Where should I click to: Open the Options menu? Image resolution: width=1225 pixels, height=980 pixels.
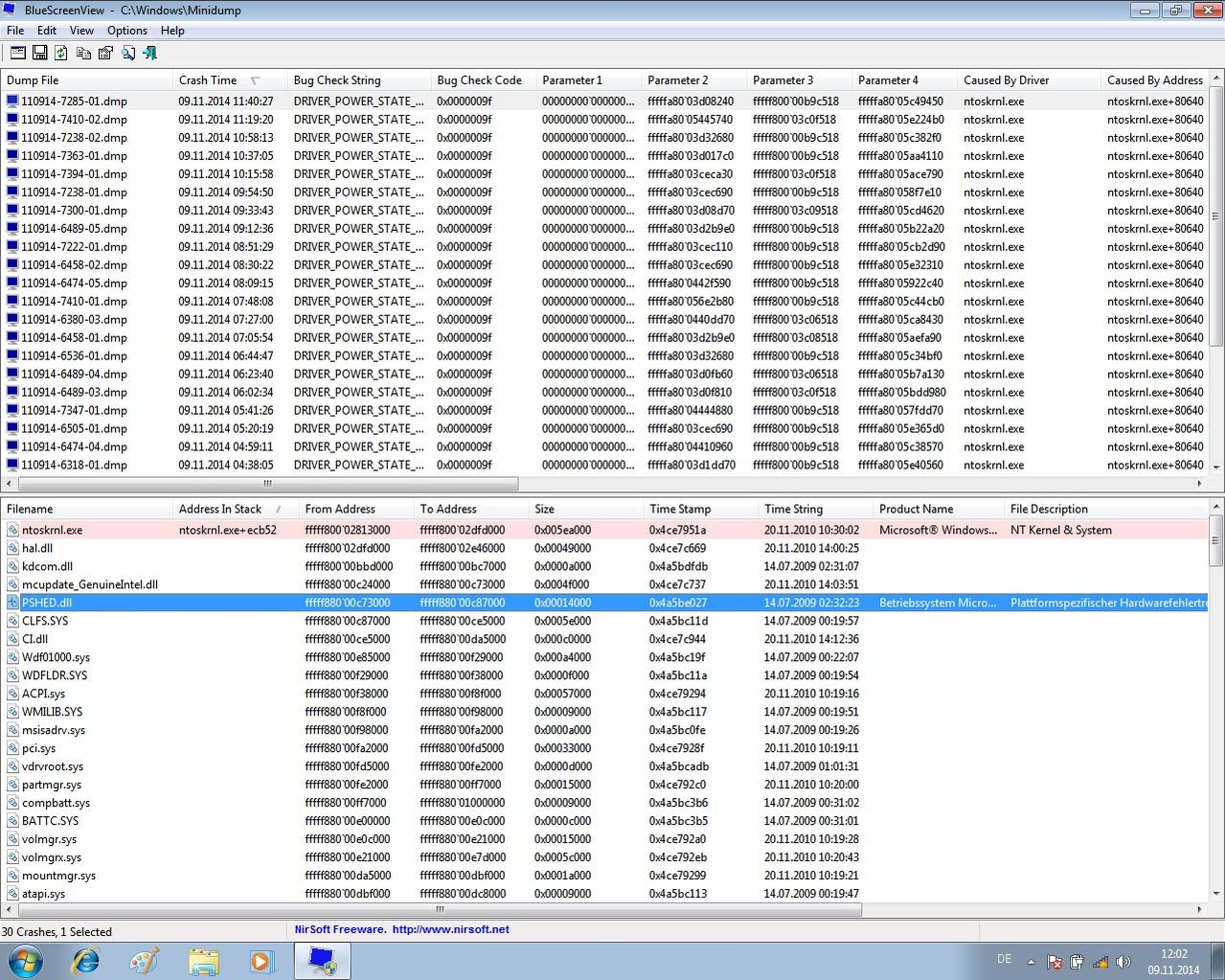[x=127, y=31]
